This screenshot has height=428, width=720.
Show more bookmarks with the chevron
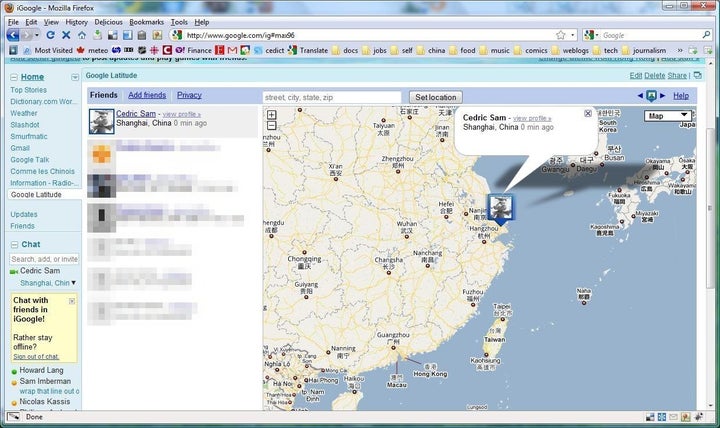point(680,50)
